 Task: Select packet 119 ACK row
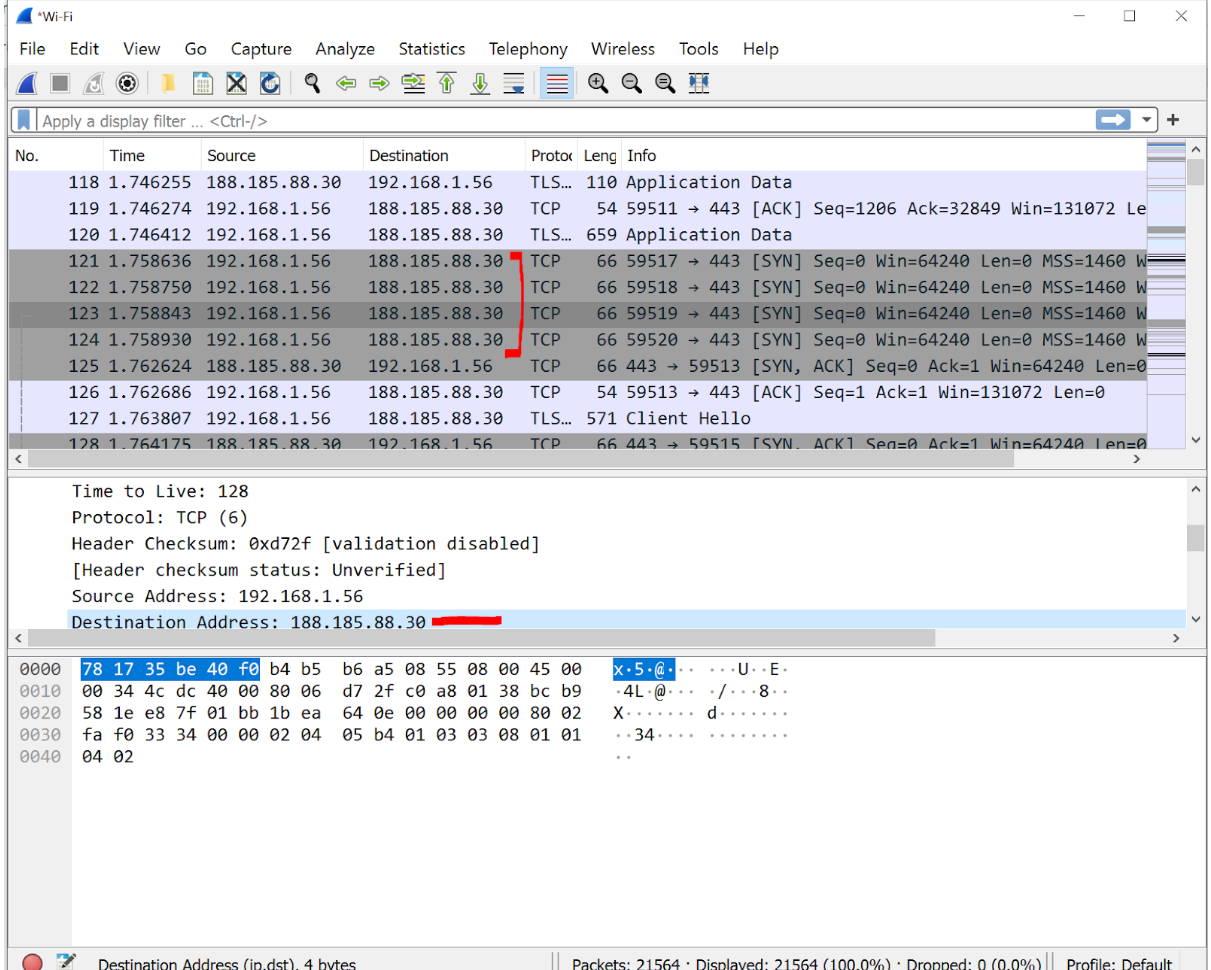[x=577, y=209]
